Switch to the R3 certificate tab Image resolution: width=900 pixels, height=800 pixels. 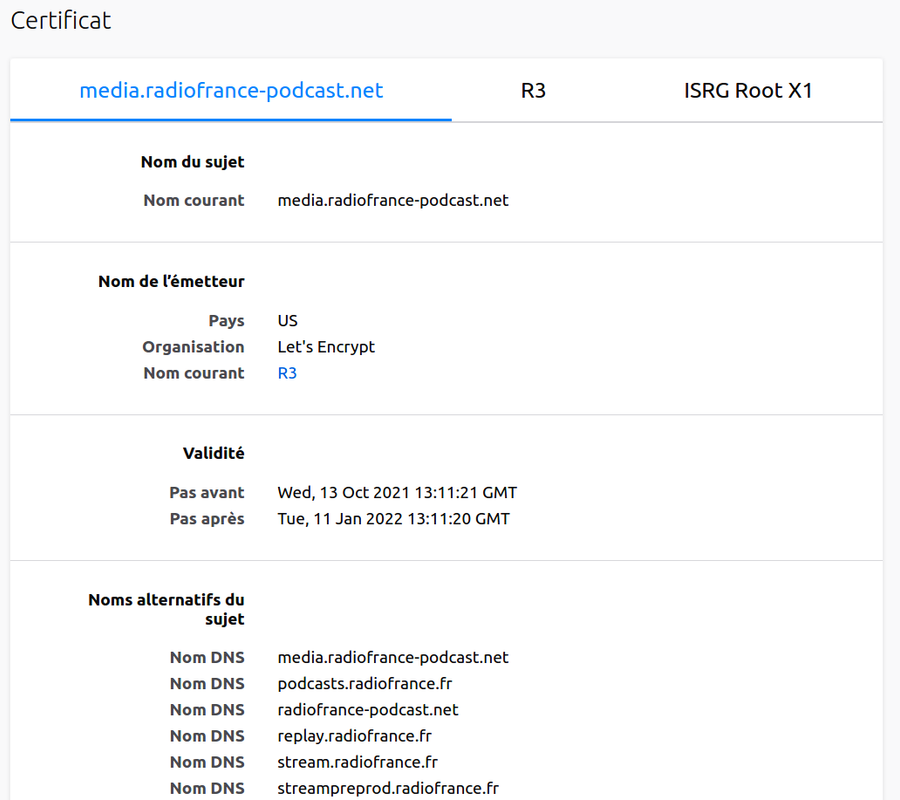533,91
